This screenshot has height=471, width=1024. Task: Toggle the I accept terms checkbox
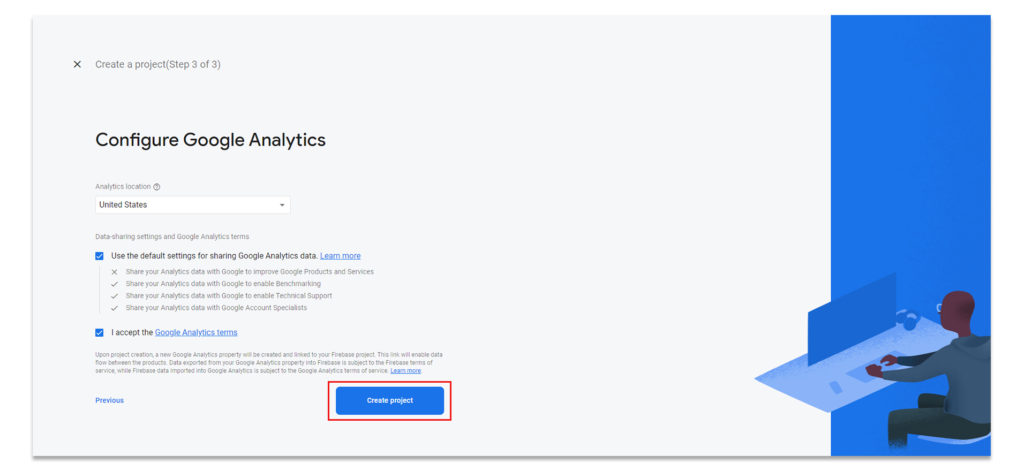tap(99, 333)
